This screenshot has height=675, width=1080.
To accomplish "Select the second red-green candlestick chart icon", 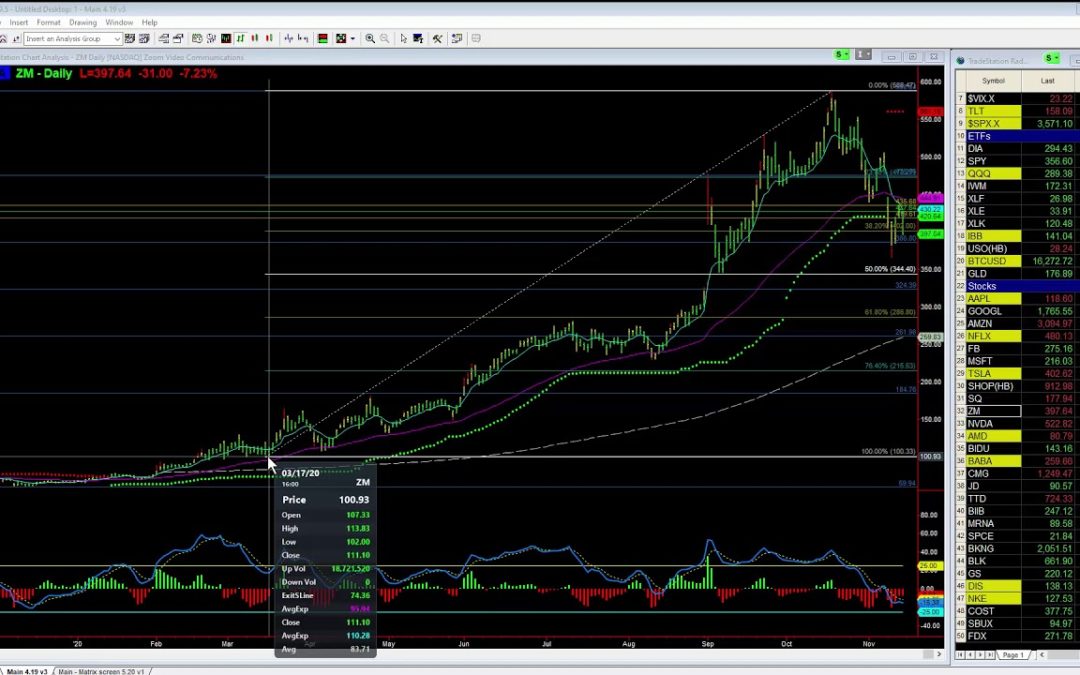I will point(269,39).
